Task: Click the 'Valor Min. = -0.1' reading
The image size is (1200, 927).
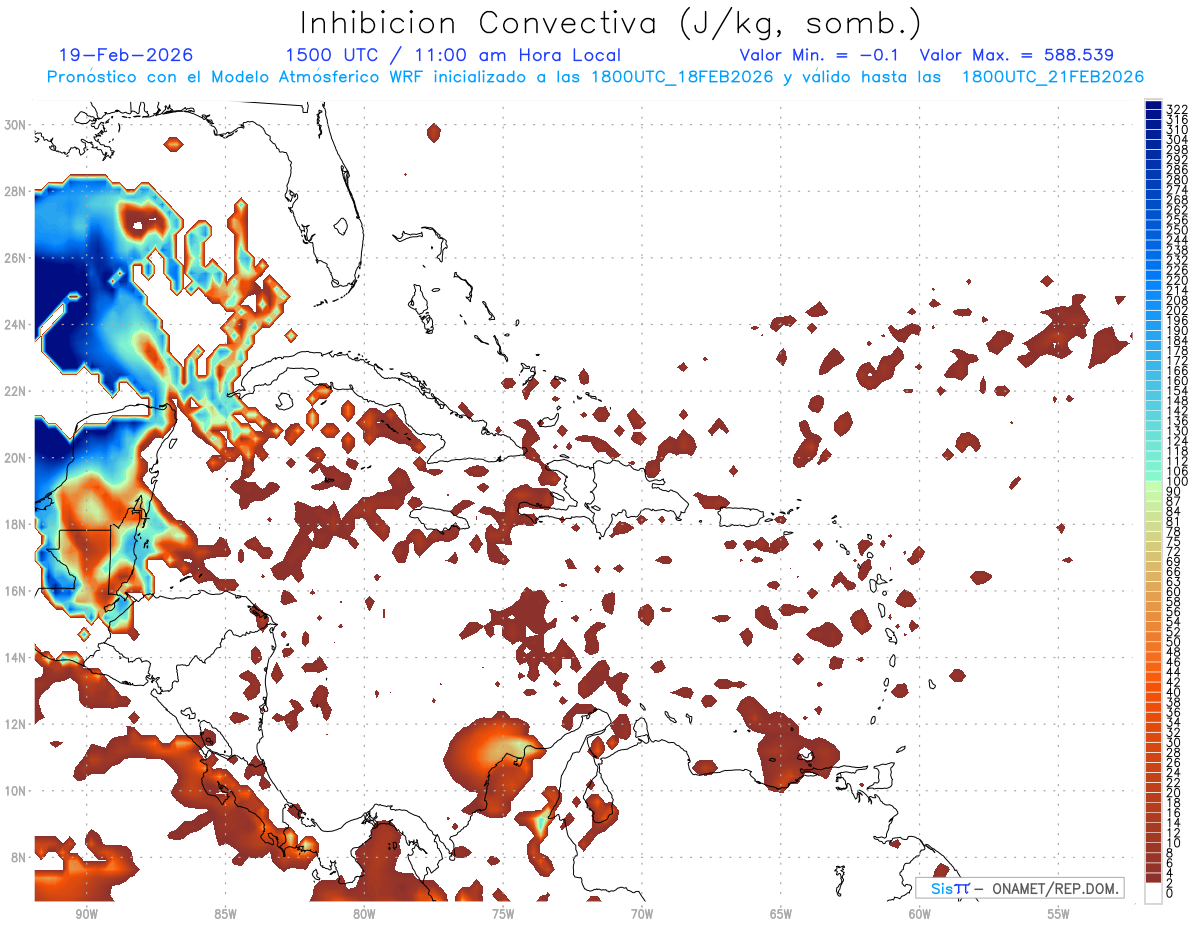Action: 821,56
